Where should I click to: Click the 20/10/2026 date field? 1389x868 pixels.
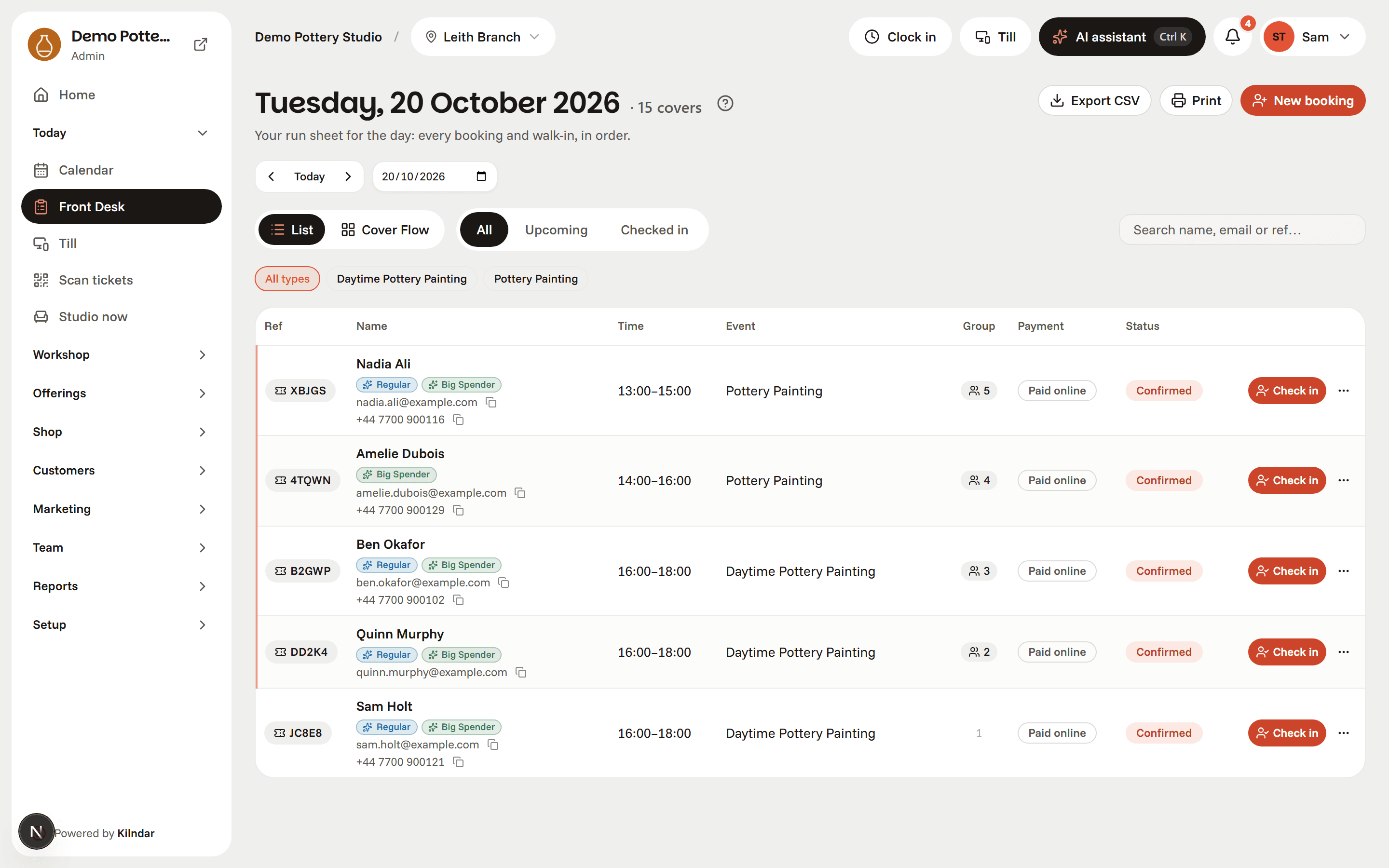click(435, 176)
